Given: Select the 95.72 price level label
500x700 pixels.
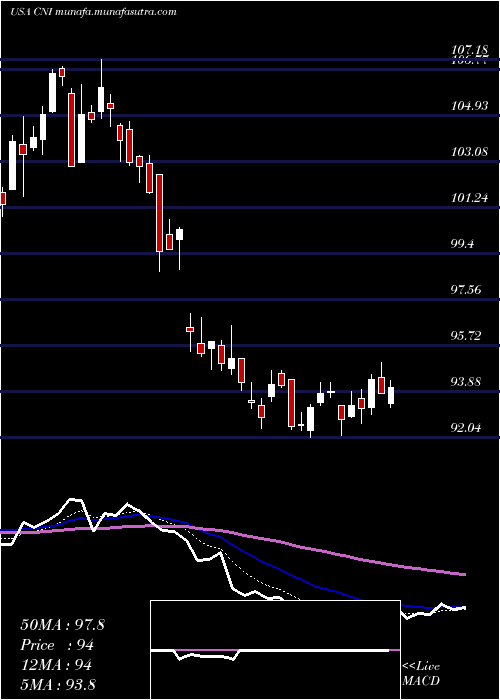Looking at the screenshot, I should pos(466,336).
